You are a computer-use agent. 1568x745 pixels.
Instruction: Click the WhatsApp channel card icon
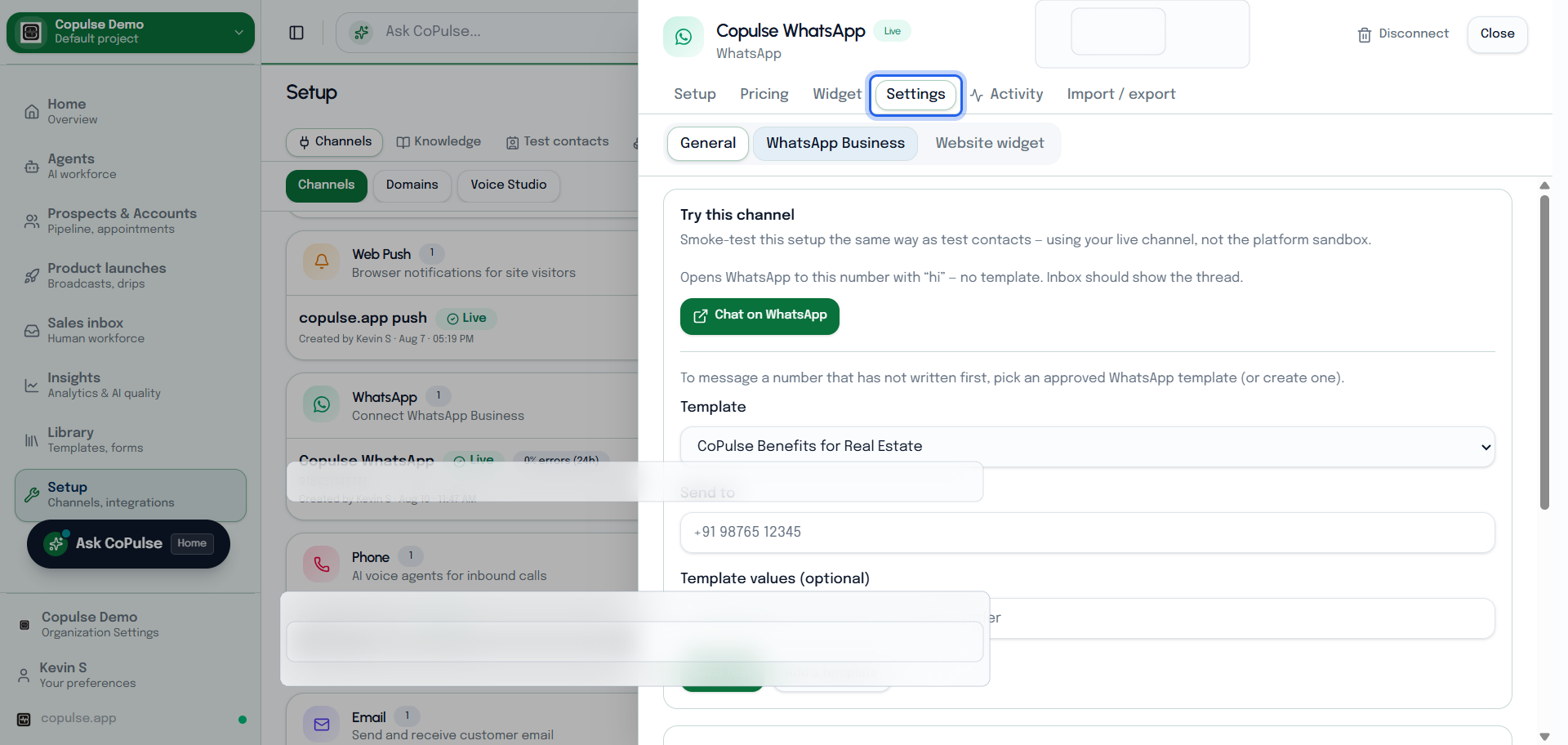(x=322, y=404)
